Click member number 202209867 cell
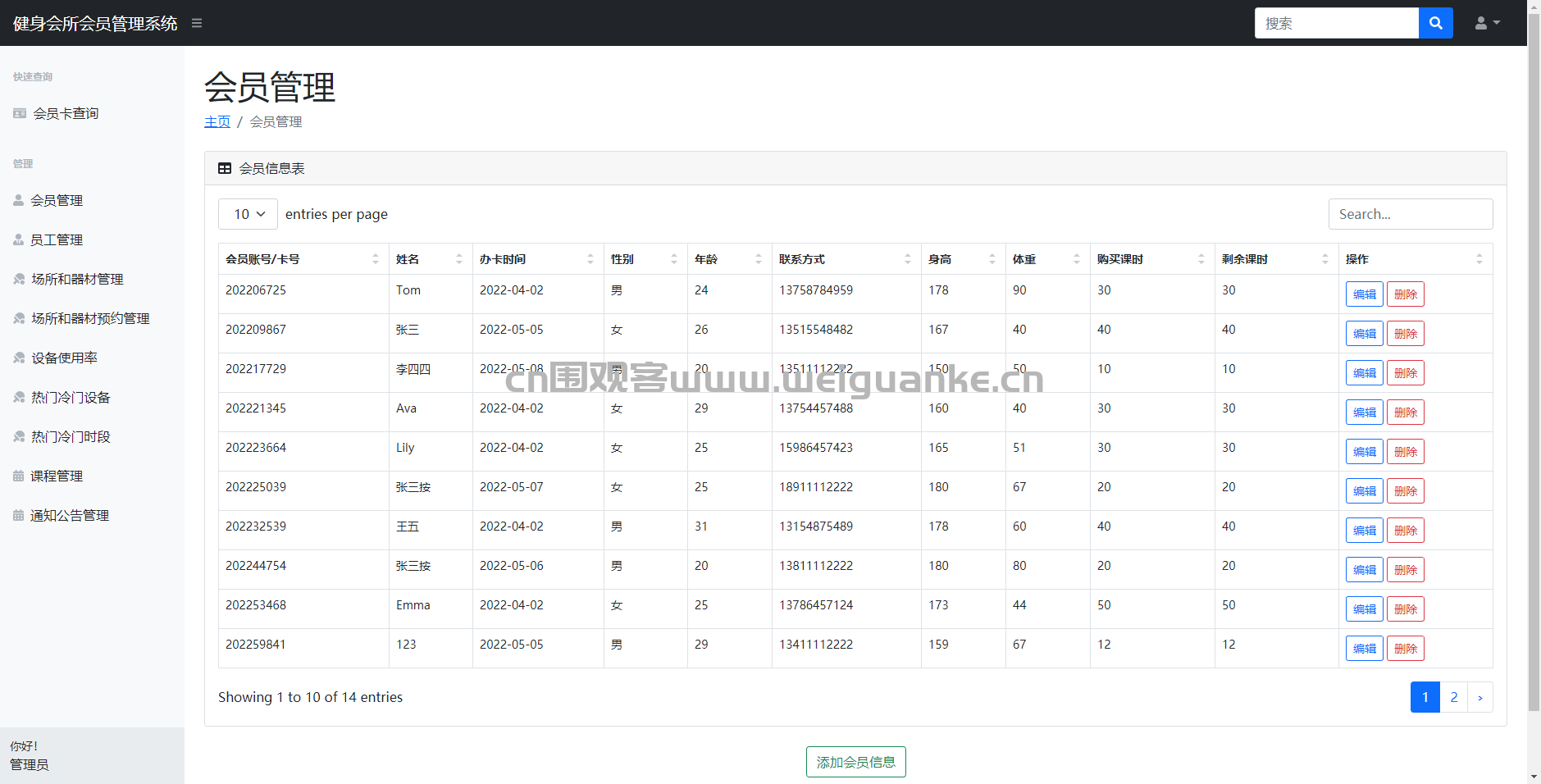This screenshot has height=784, width=1541. coord(303,333)
